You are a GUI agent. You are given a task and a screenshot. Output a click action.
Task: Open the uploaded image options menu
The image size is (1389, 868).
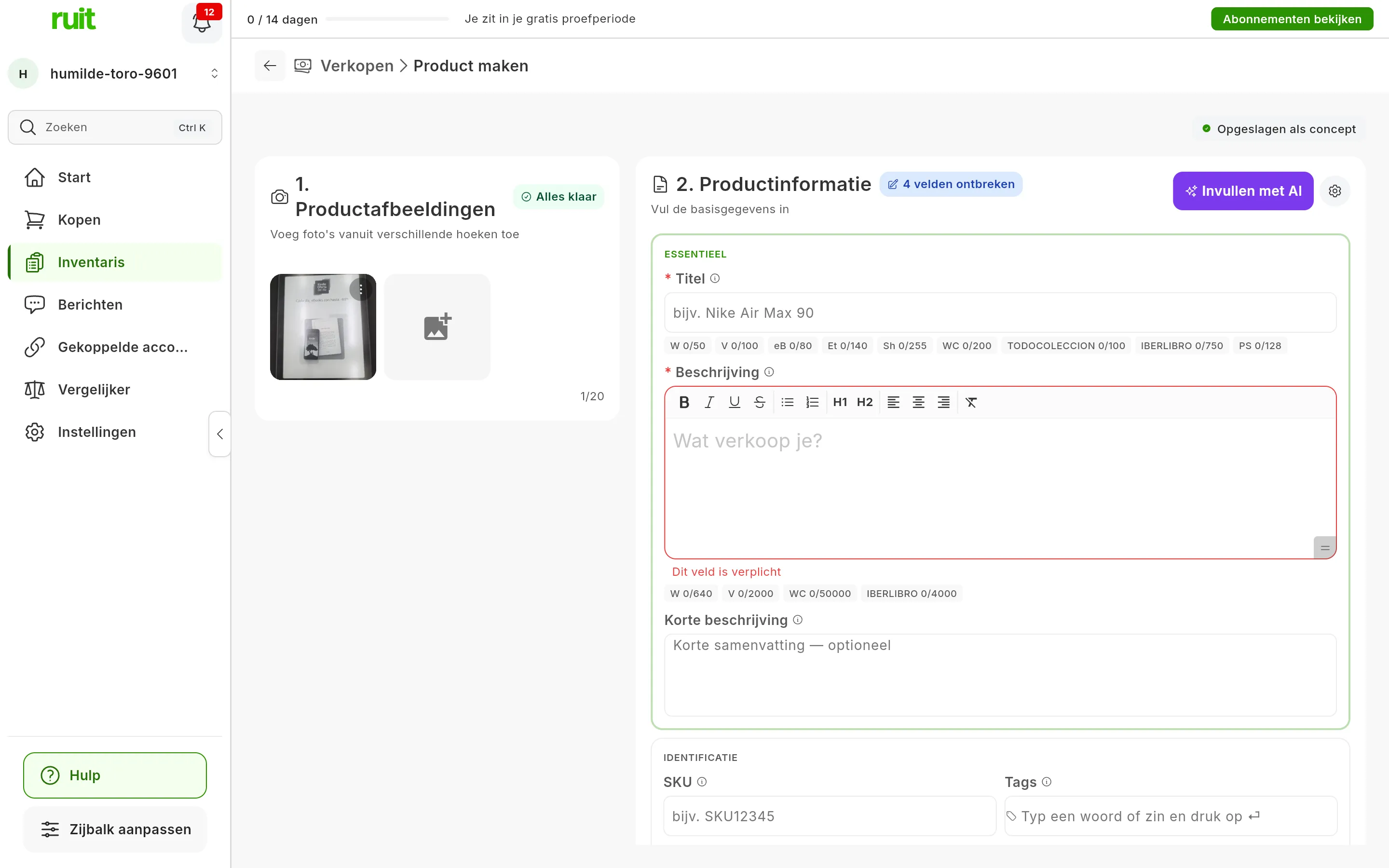[x=361, y=289]
